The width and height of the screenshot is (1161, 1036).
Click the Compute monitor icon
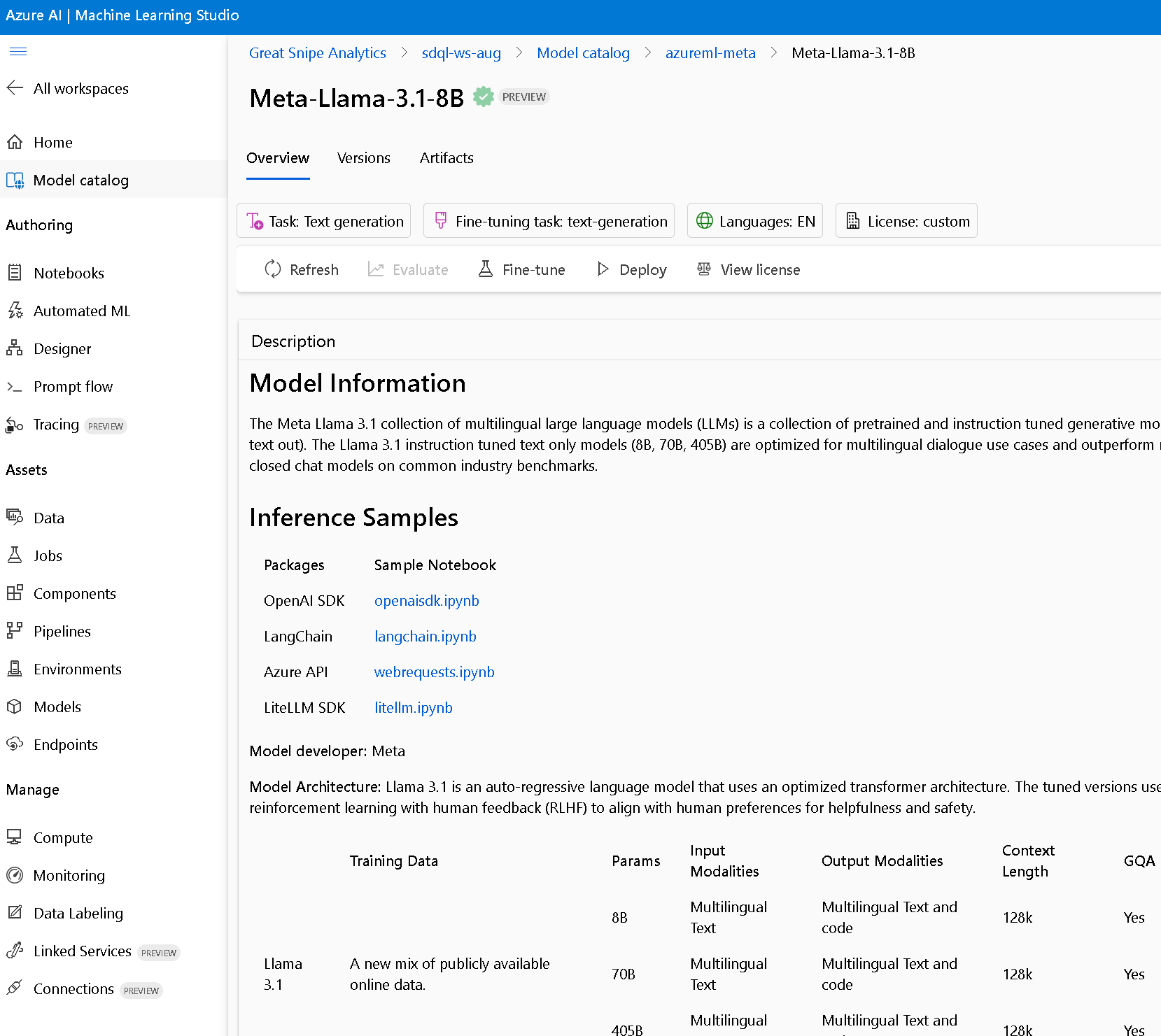pyautogui.click(x=15, y=837)
